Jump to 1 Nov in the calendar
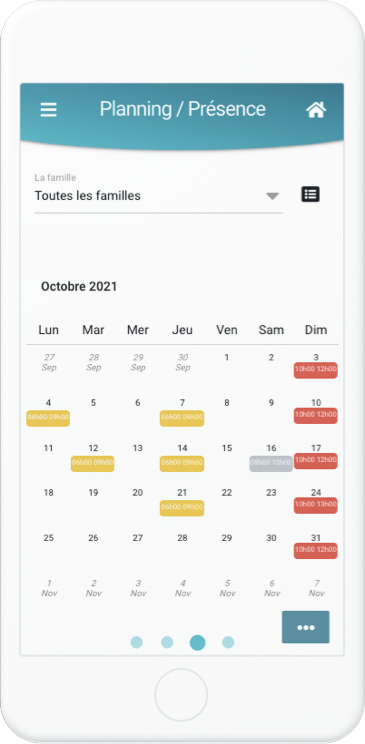365x744 pixels. tap(49, 588)
